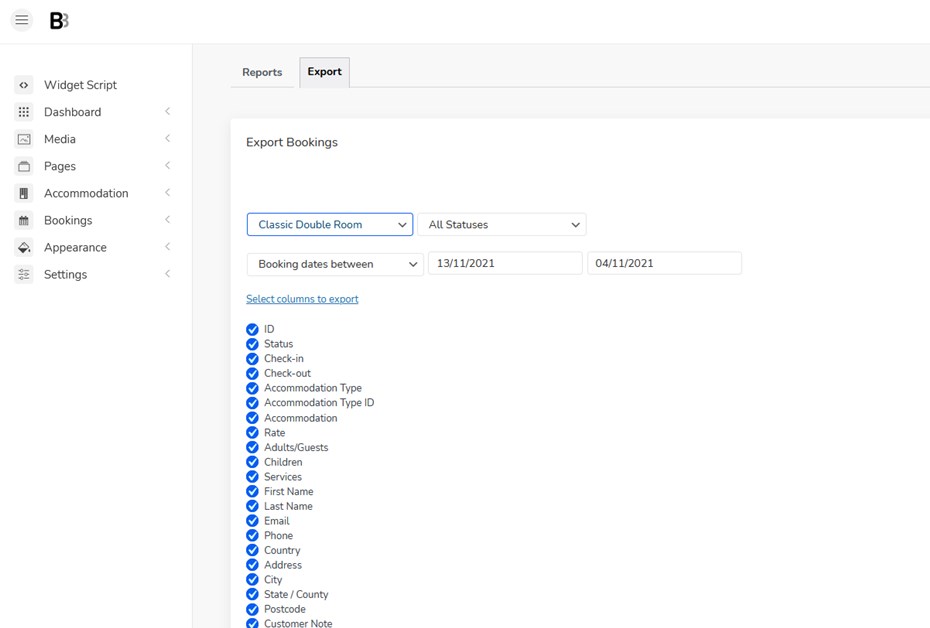The image size is (930, 628).
Task: Click the Export Bookings heading
Action: [292, 142]
